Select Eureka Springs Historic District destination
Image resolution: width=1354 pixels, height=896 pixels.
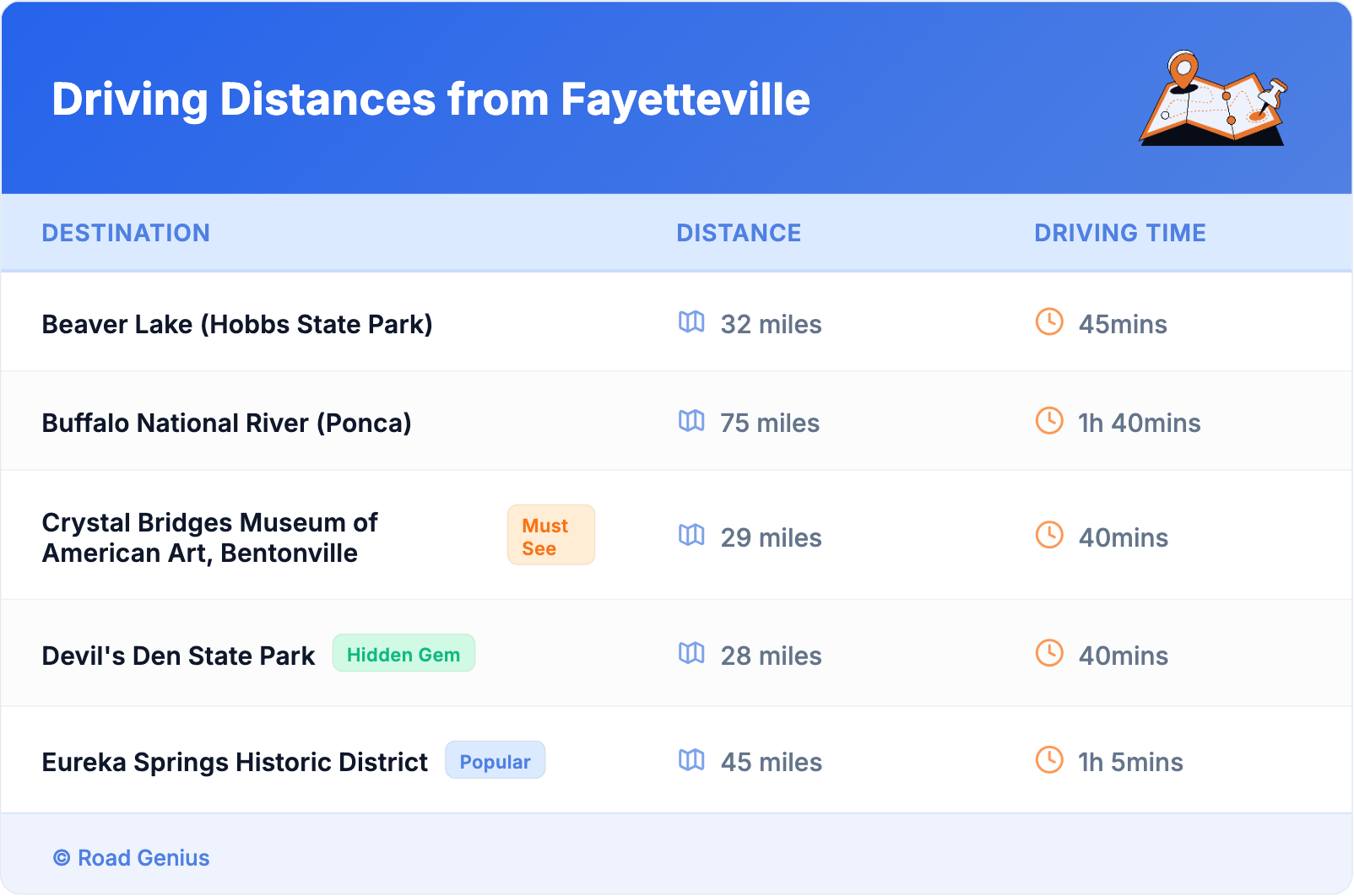click(x=235, y=763)
